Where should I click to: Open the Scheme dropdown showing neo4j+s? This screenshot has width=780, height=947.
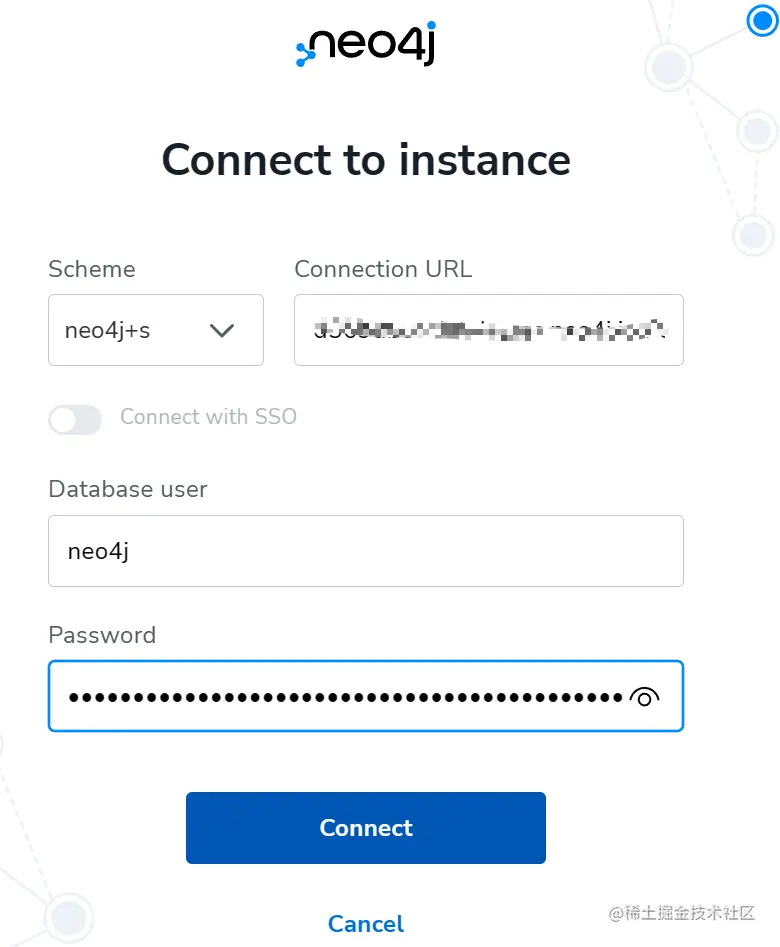point(155,330)
